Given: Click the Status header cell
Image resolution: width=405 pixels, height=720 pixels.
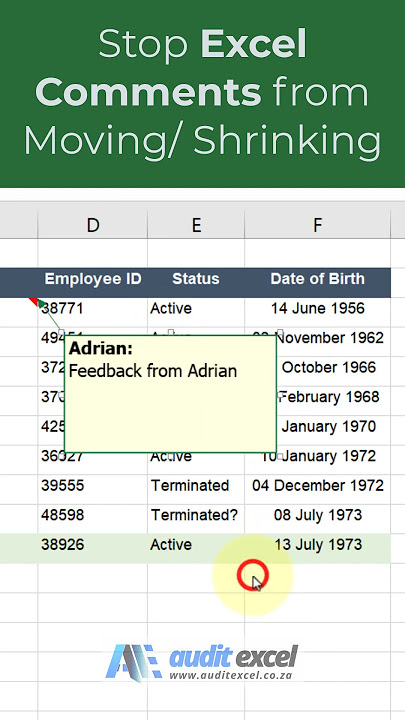Looking at the screenshot, I should pyautogui.click(x=196, y=279).
